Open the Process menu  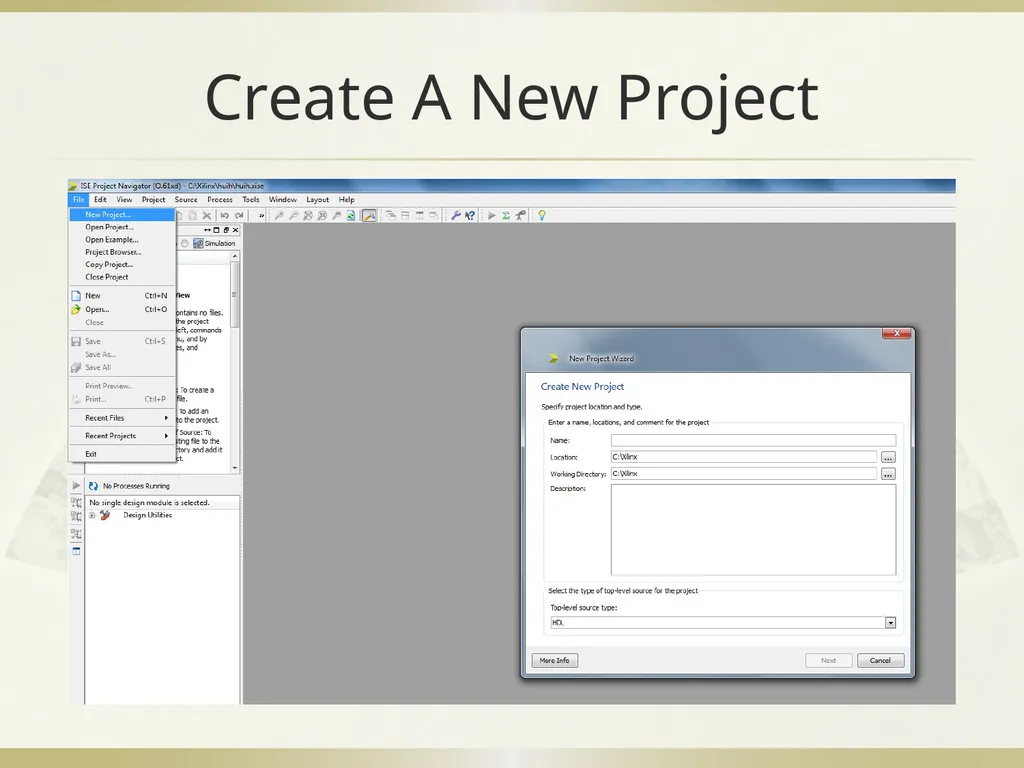point(220,200)
